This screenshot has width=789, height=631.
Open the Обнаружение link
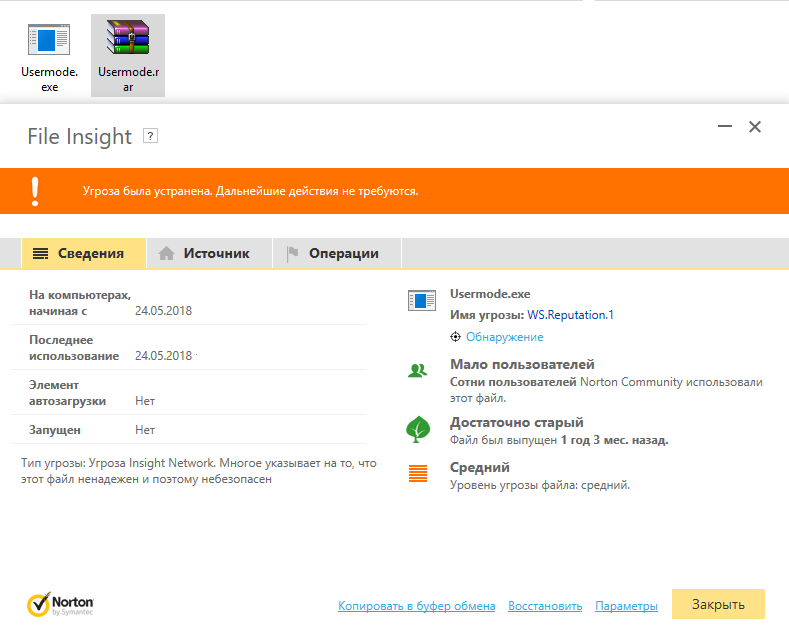pos(504,337)
